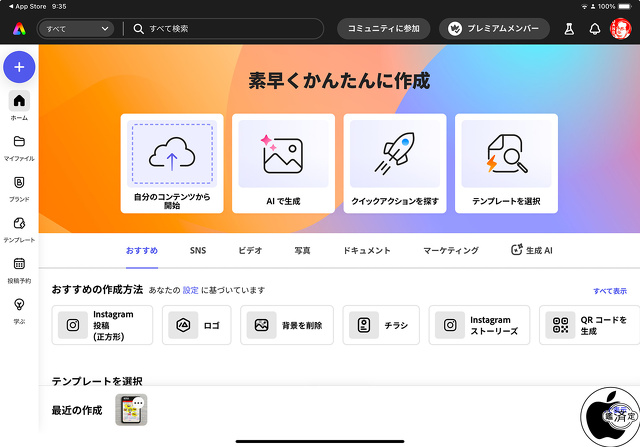Open 投稿予約 calendar in the sidebar
The height and width of the screenshot is (447, 640).
point(19,270)
